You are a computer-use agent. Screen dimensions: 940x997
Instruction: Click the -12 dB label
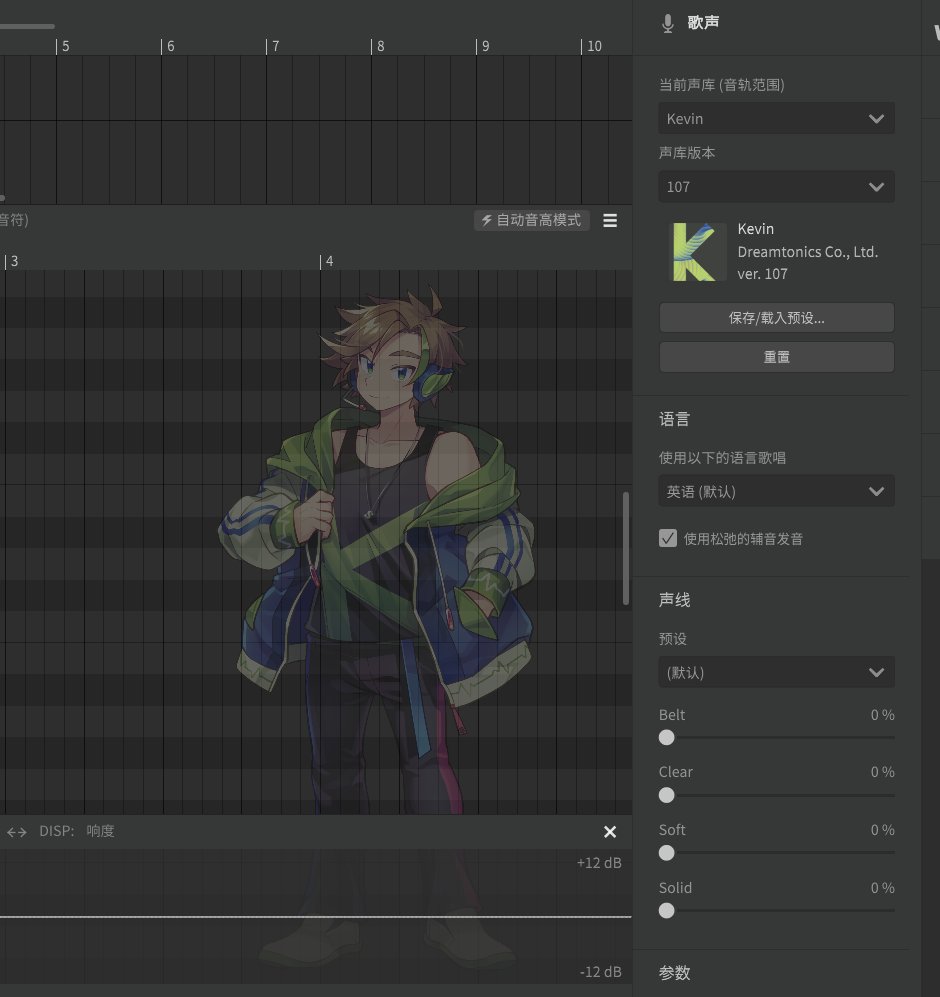point(600,972)
